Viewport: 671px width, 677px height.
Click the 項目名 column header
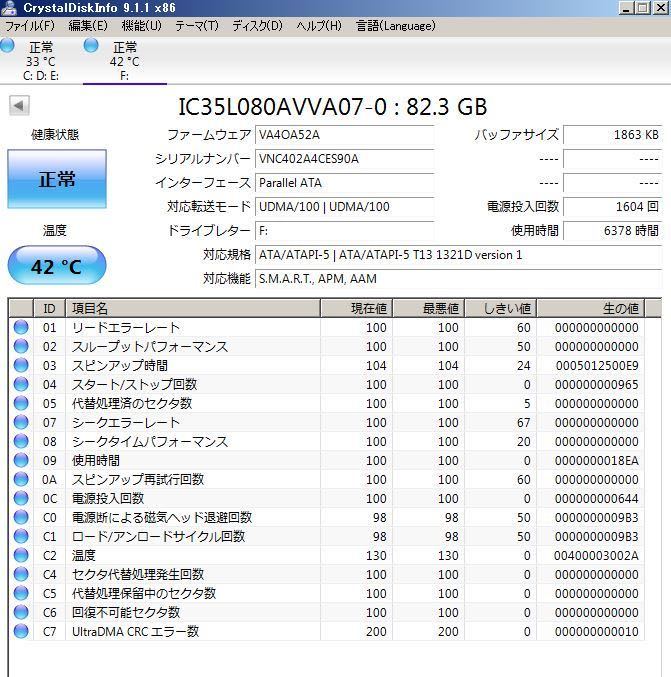pos(193,308)
